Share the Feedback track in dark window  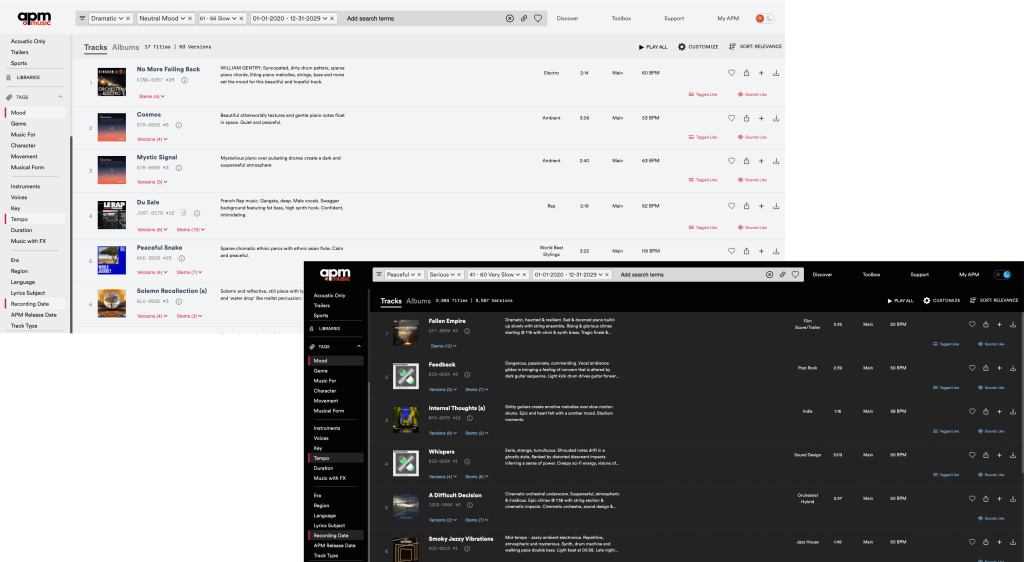[985, 368]
